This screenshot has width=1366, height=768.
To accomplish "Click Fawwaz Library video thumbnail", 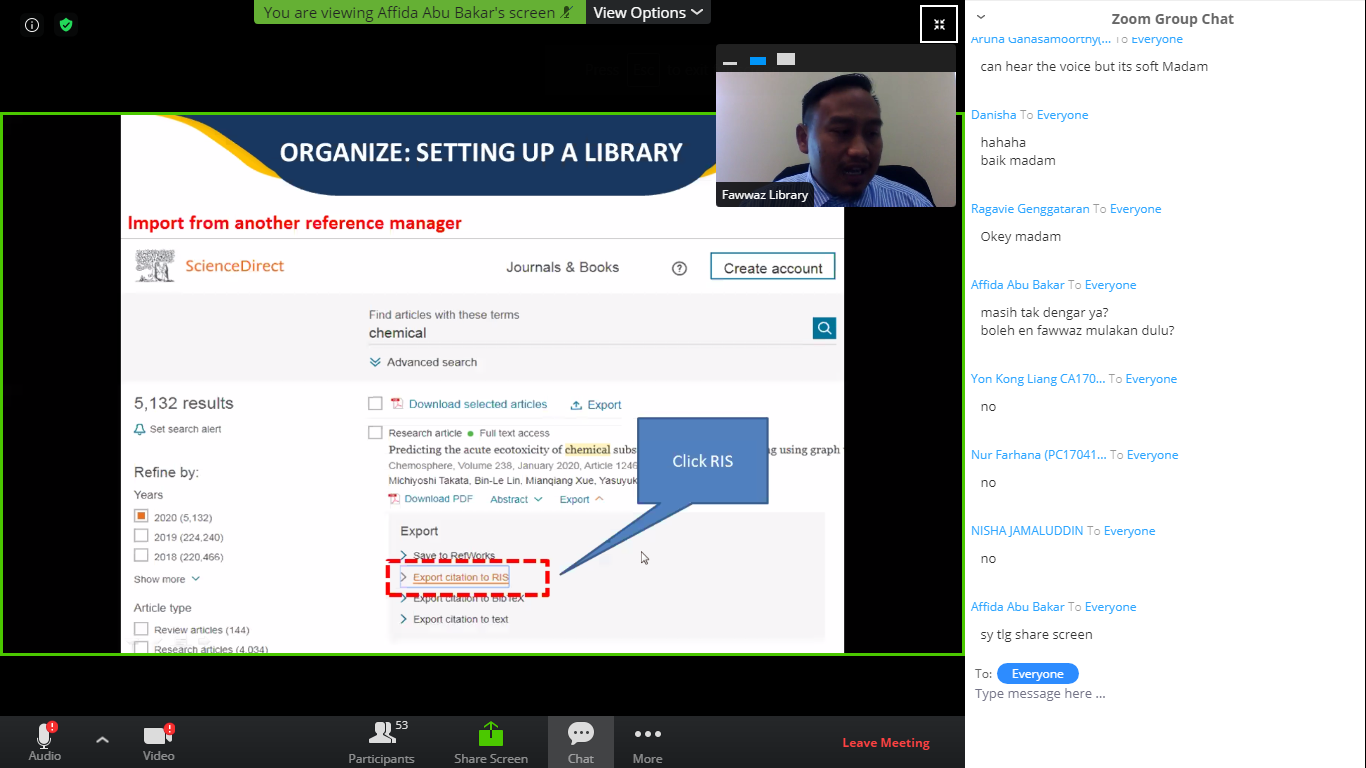I will click(x=836, y=139).
